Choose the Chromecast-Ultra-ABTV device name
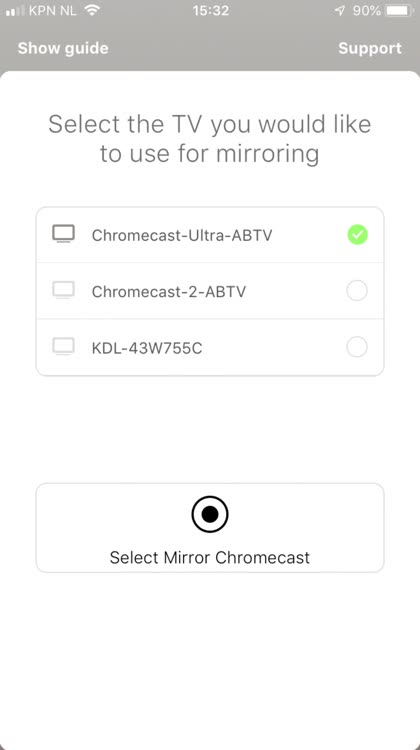The width and height of the screenshot is (420, 750). pyautogui.click(x=182, y=235)
